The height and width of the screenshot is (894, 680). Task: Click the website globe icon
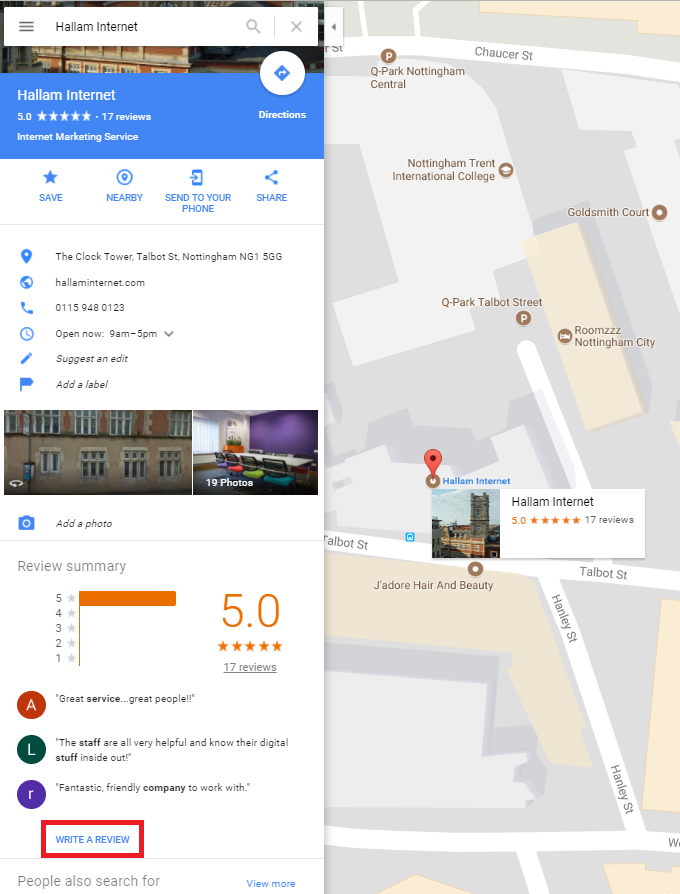click(26, 282)
